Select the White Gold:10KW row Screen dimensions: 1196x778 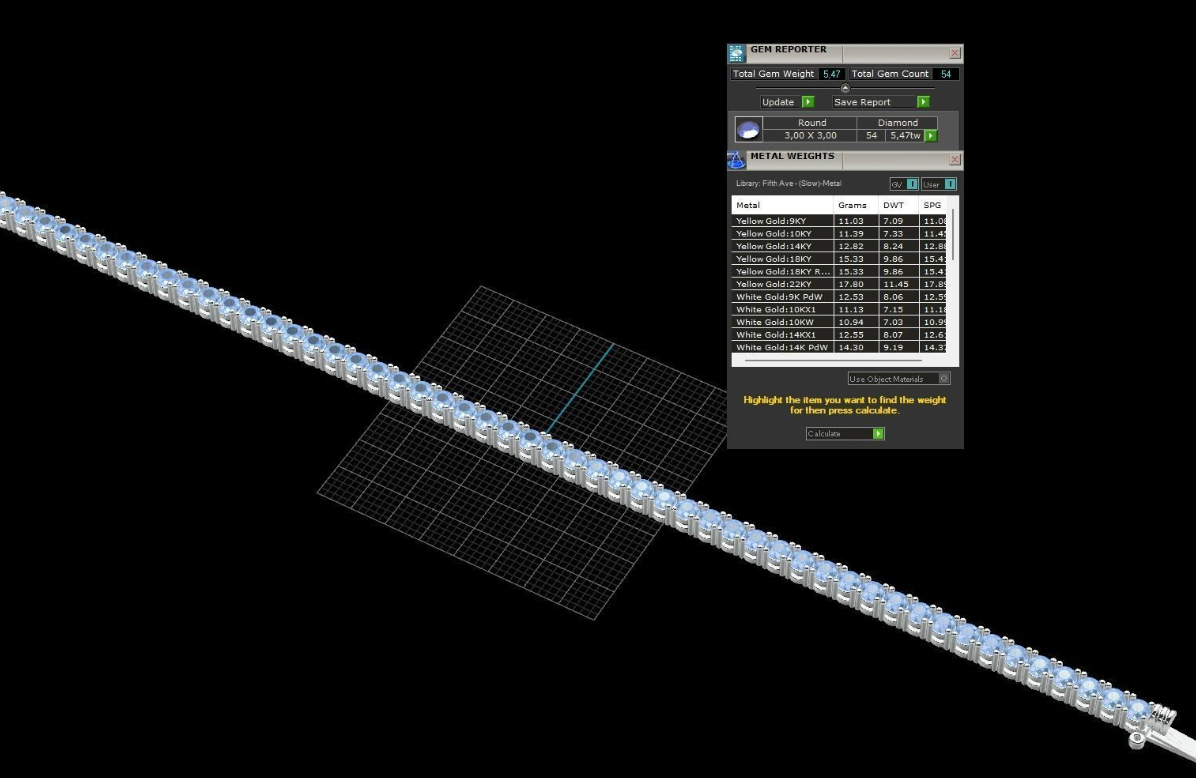783,322
